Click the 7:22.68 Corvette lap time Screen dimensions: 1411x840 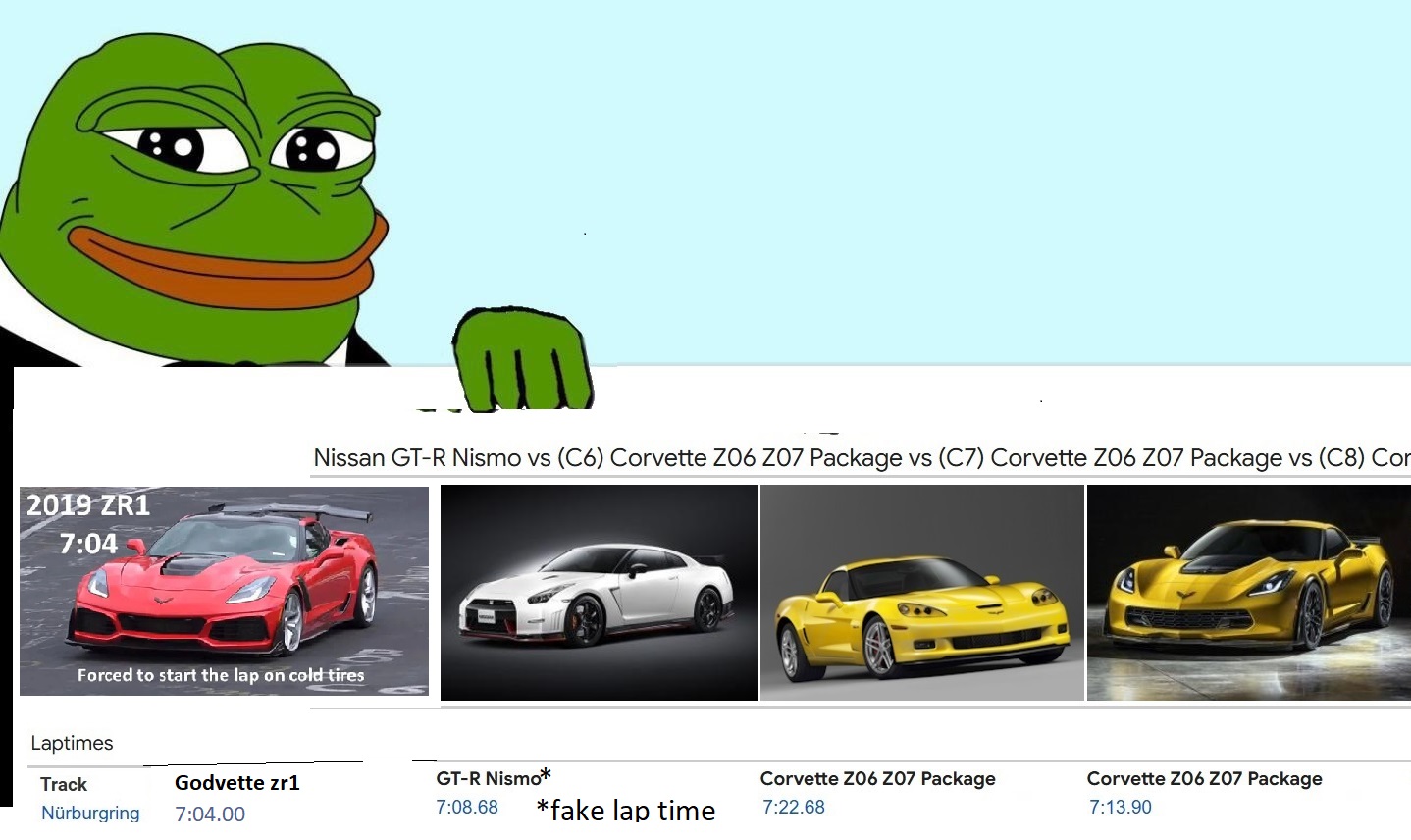click(x=794, y=807)
